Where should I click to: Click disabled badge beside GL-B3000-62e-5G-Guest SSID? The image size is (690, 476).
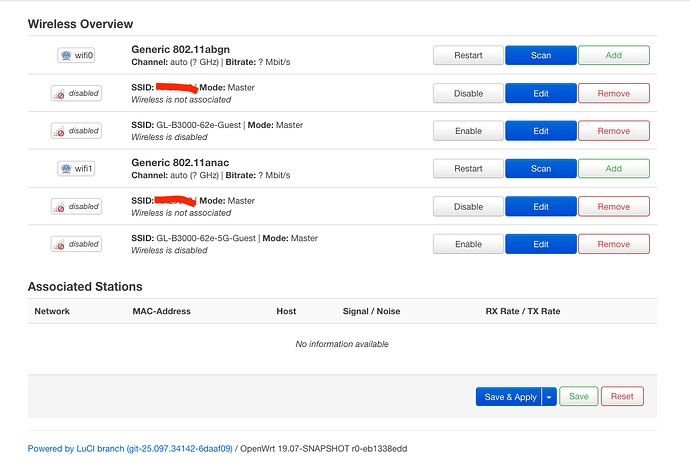click(x=76, y=244)
